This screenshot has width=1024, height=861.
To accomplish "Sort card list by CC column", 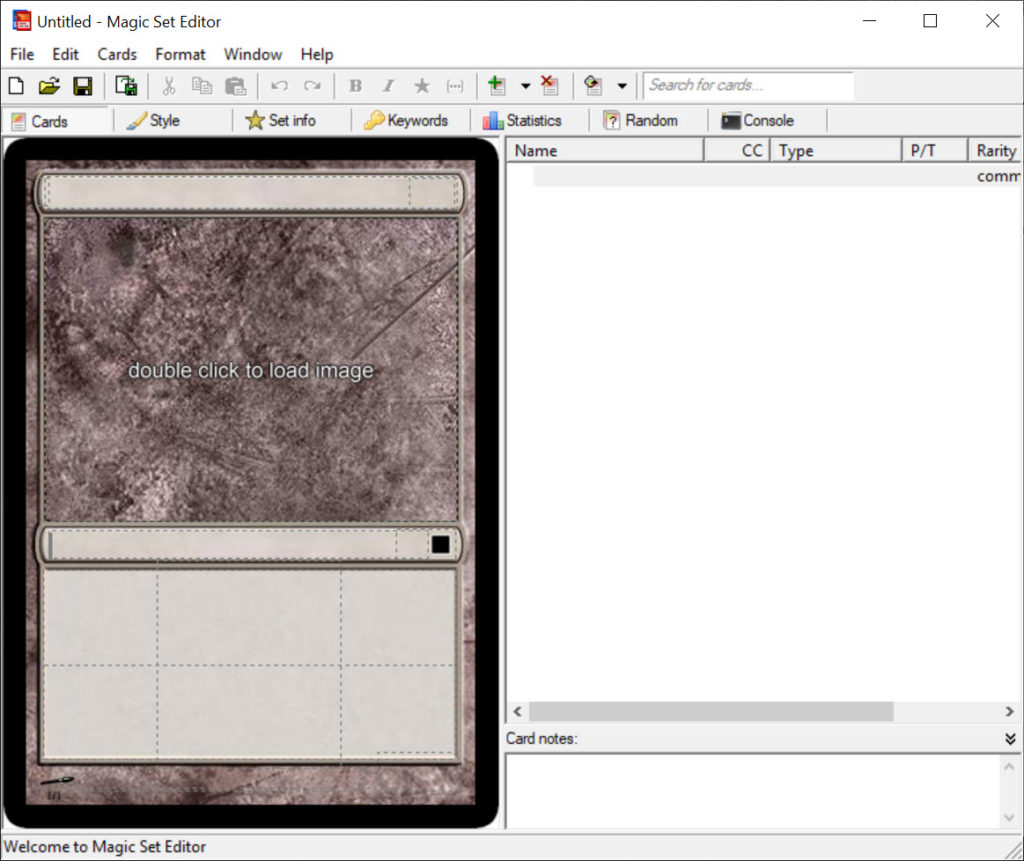I will (737, 150).
